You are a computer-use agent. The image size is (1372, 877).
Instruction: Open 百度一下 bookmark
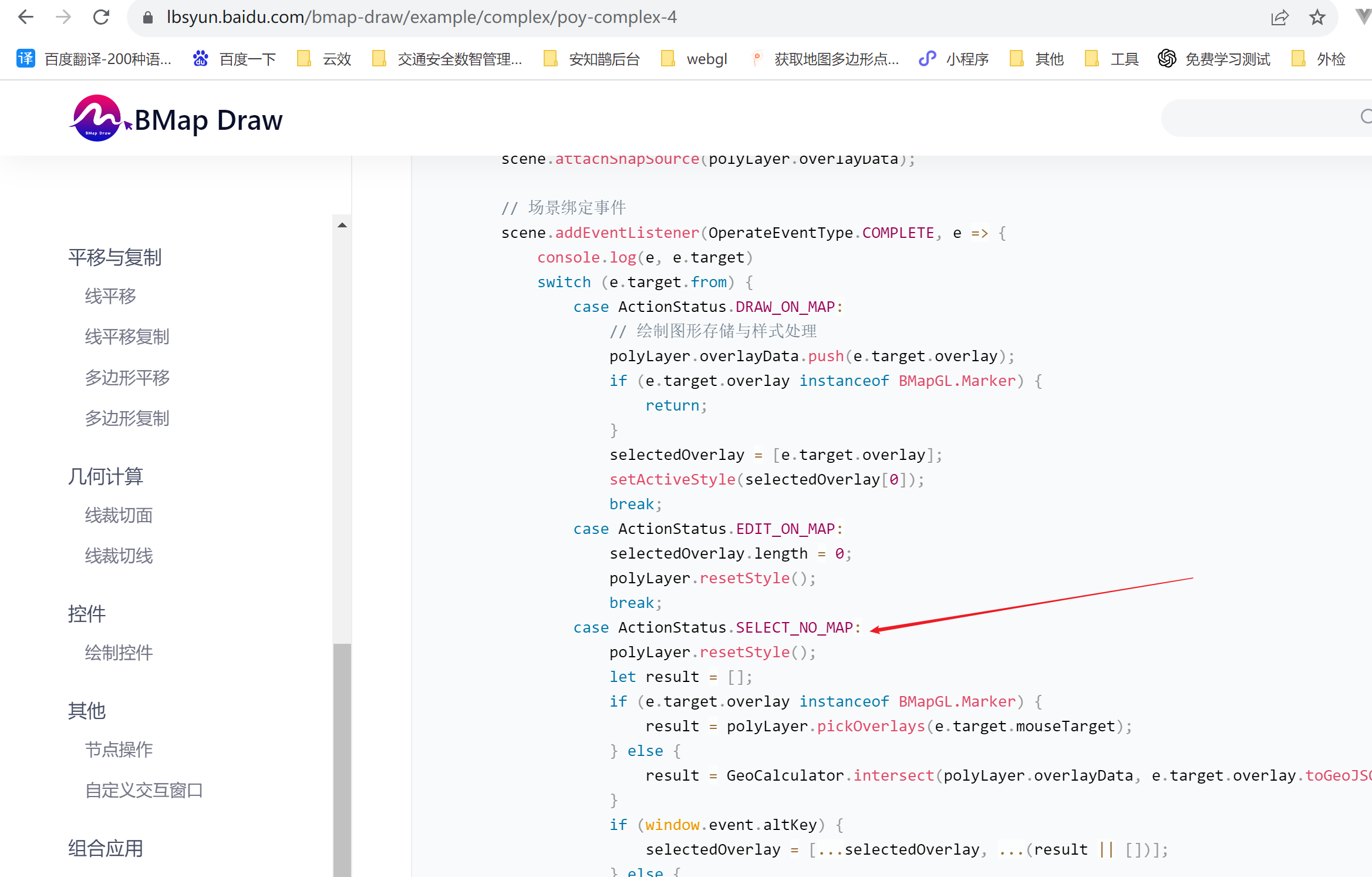coord(235,59)
